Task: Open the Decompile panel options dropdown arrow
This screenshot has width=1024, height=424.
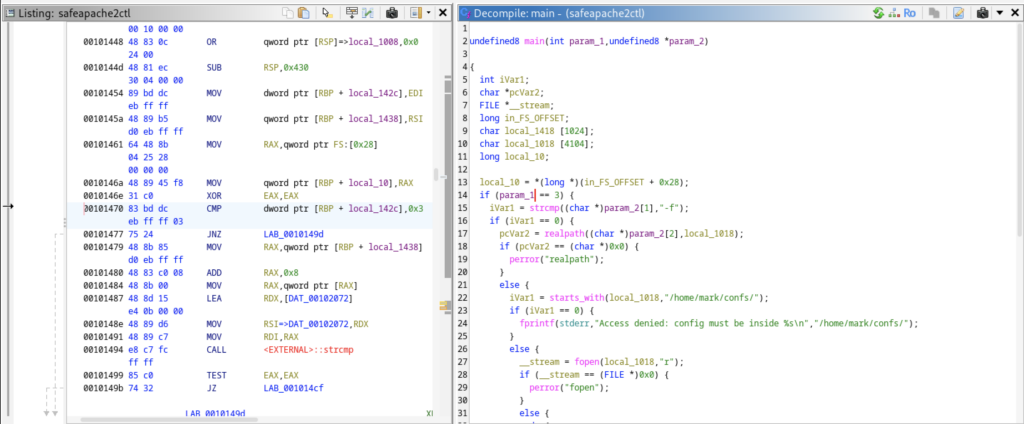Action: click(999, 13)
